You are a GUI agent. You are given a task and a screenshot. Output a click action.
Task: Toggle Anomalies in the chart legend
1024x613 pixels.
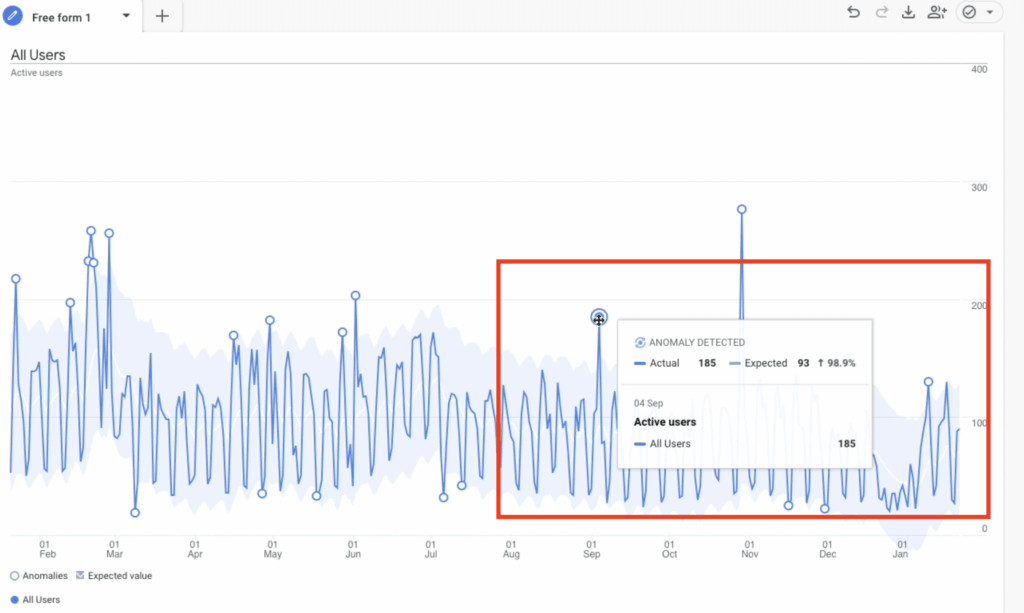[39, 575]
